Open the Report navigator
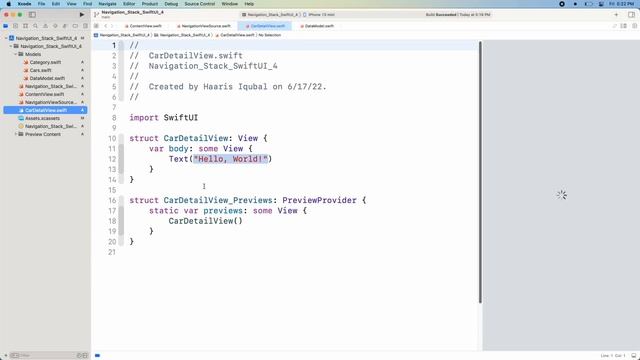640x360 pixels. point(85,26)
